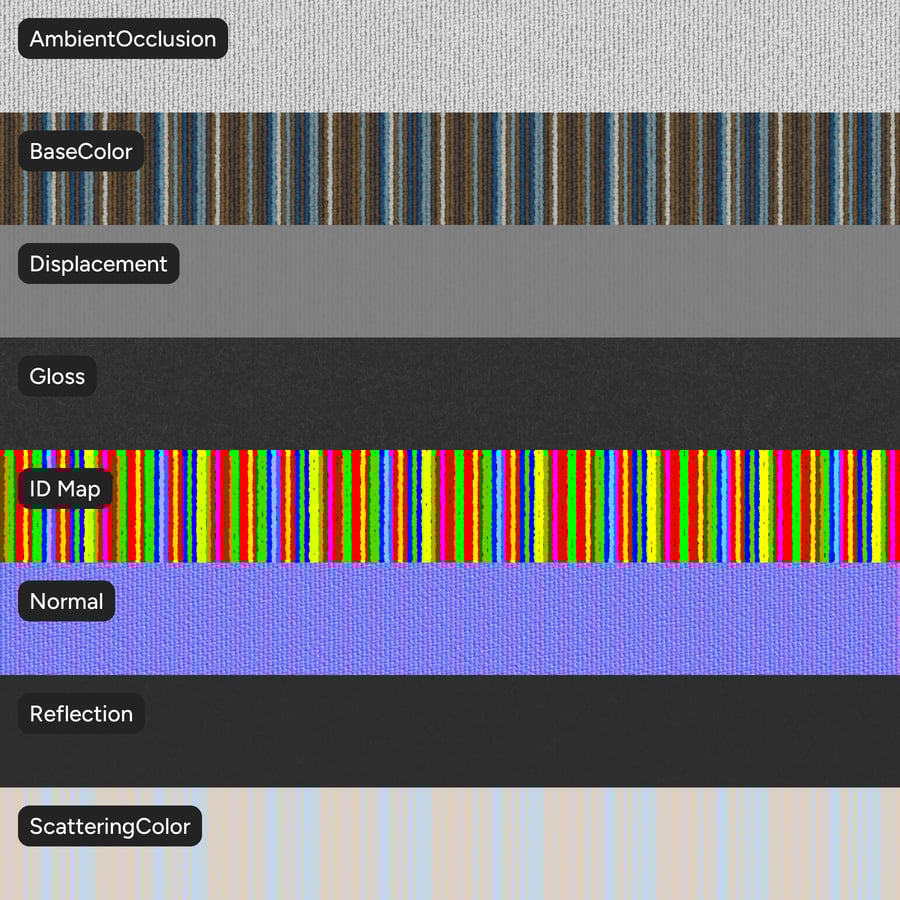Select the ID Map label

tap(65, 488)
